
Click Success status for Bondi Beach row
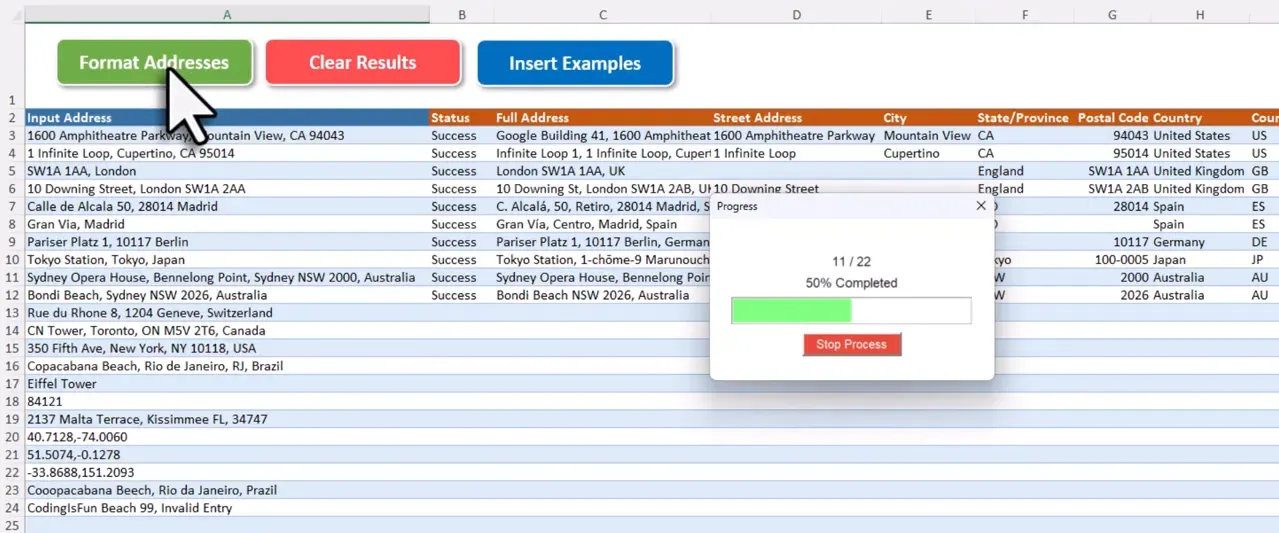(462, 296)
